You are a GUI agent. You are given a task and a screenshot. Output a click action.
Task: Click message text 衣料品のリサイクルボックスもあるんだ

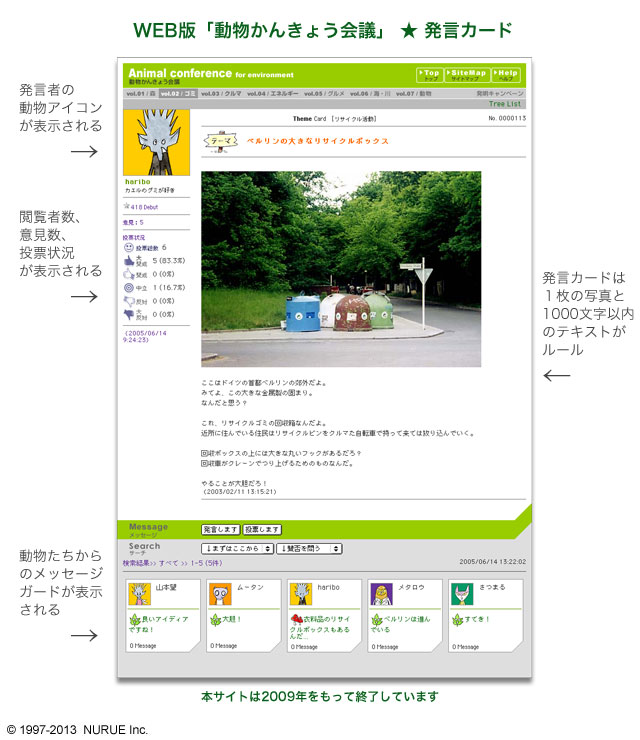click(320, 628)
